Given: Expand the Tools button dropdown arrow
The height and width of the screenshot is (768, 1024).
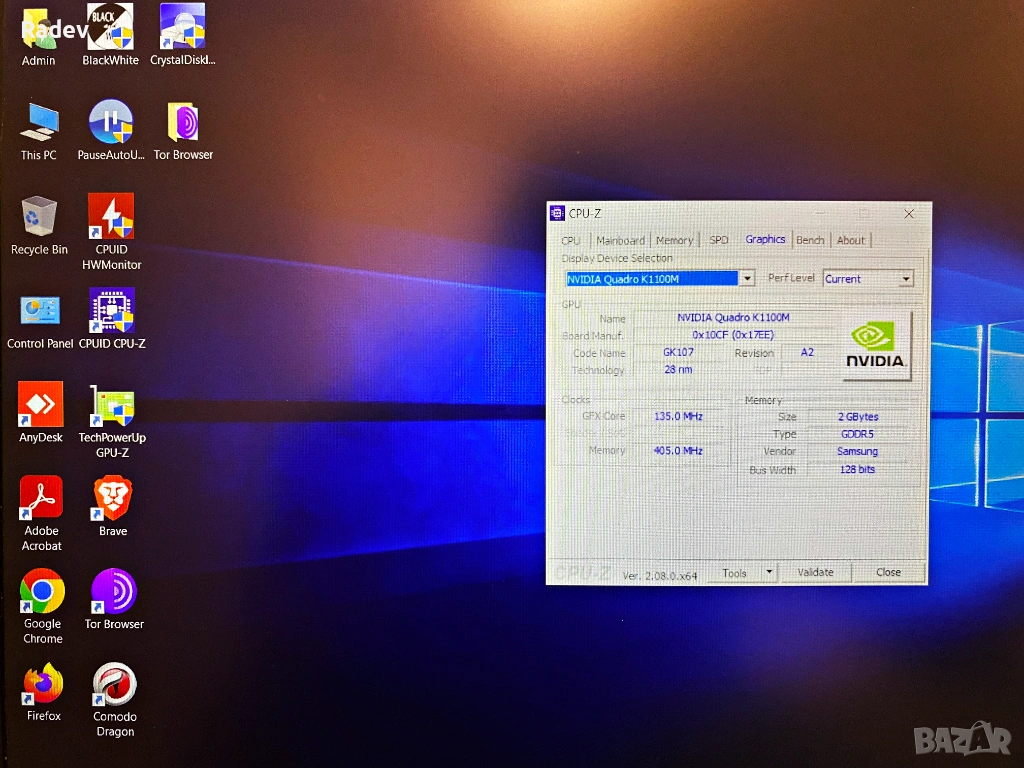Looking at the screenshot, I should coord(769,573).
